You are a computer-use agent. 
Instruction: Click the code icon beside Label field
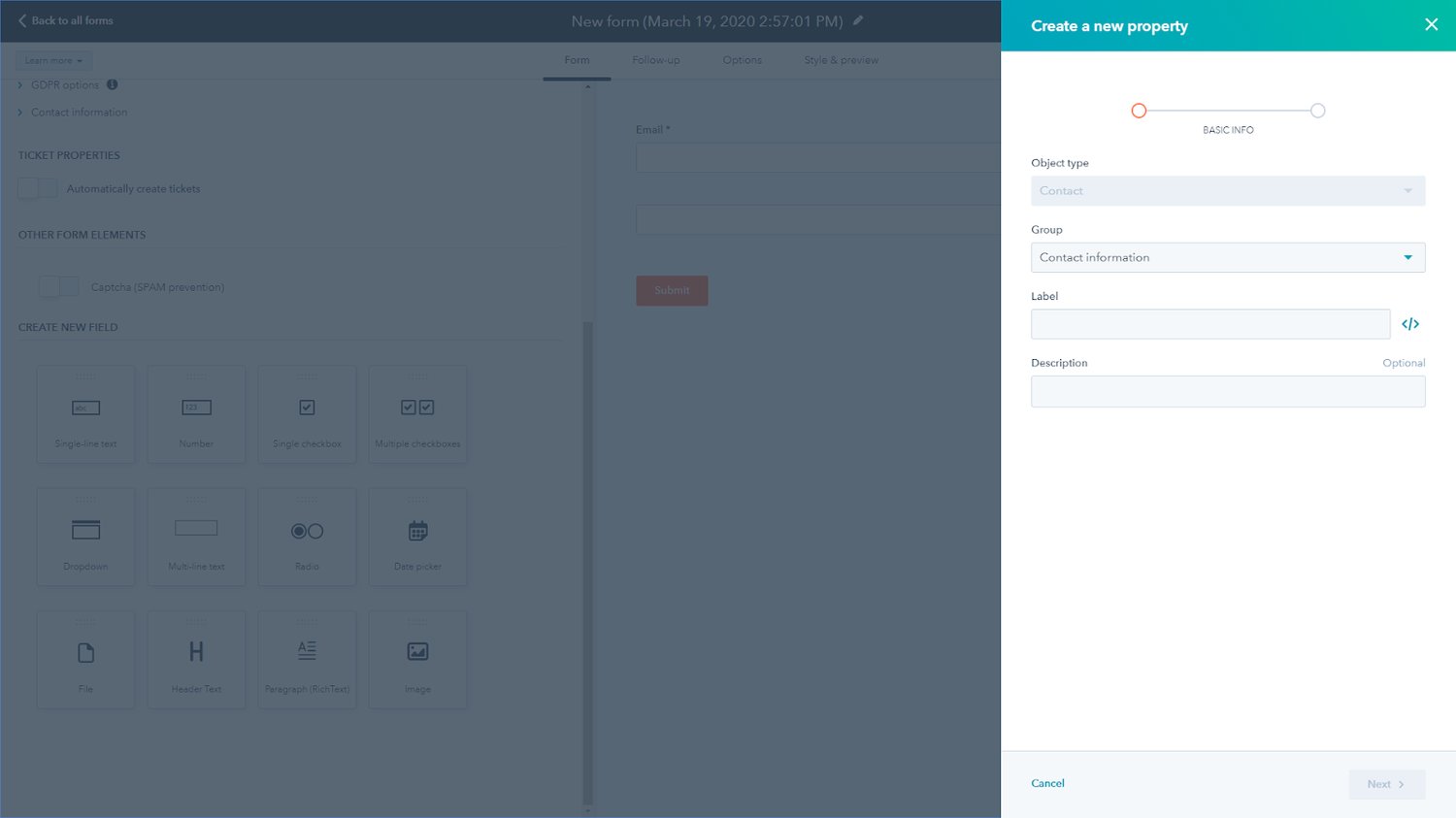[x=1410, y=324]
